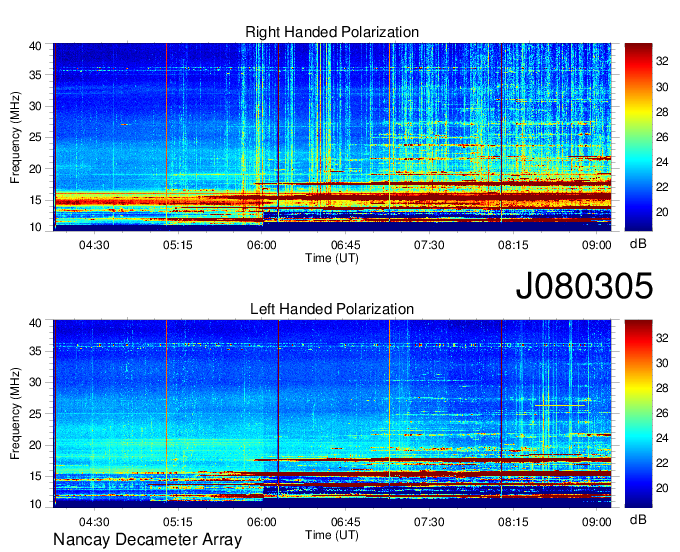Screen dimensions: 680x552
Task: Select the J080305 observation label
Action: [x=584, y=285]
